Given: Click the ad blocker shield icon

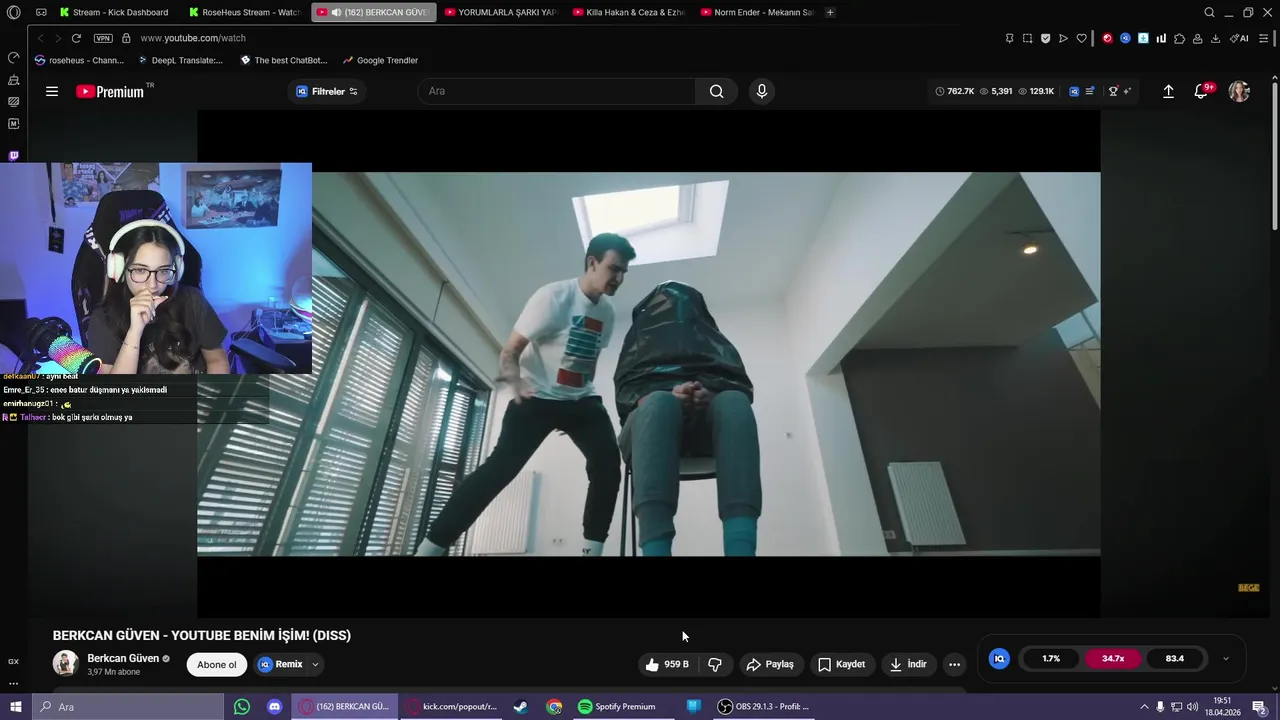Looking at the screenshot, I should point(1045,38).
